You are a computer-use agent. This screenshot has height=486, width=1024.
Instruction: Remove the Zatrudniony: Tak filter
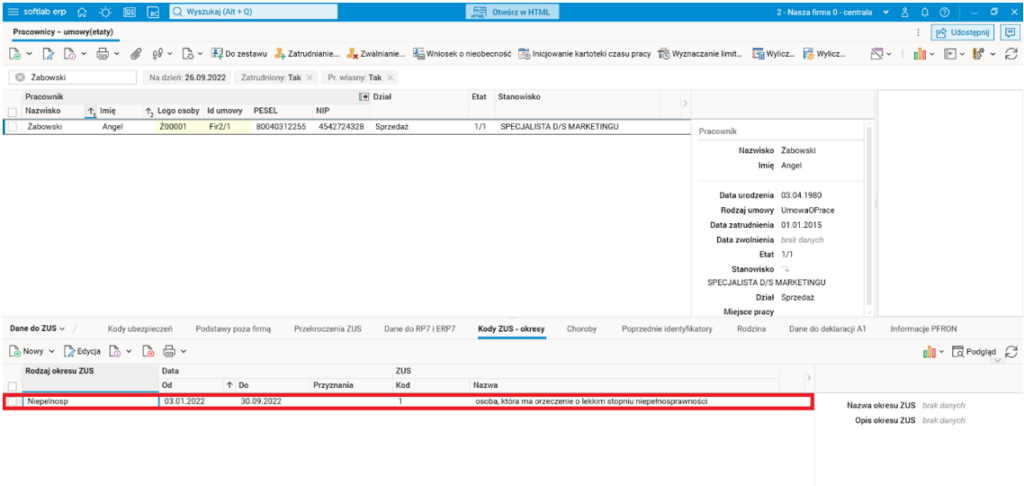tap(309, 77)
